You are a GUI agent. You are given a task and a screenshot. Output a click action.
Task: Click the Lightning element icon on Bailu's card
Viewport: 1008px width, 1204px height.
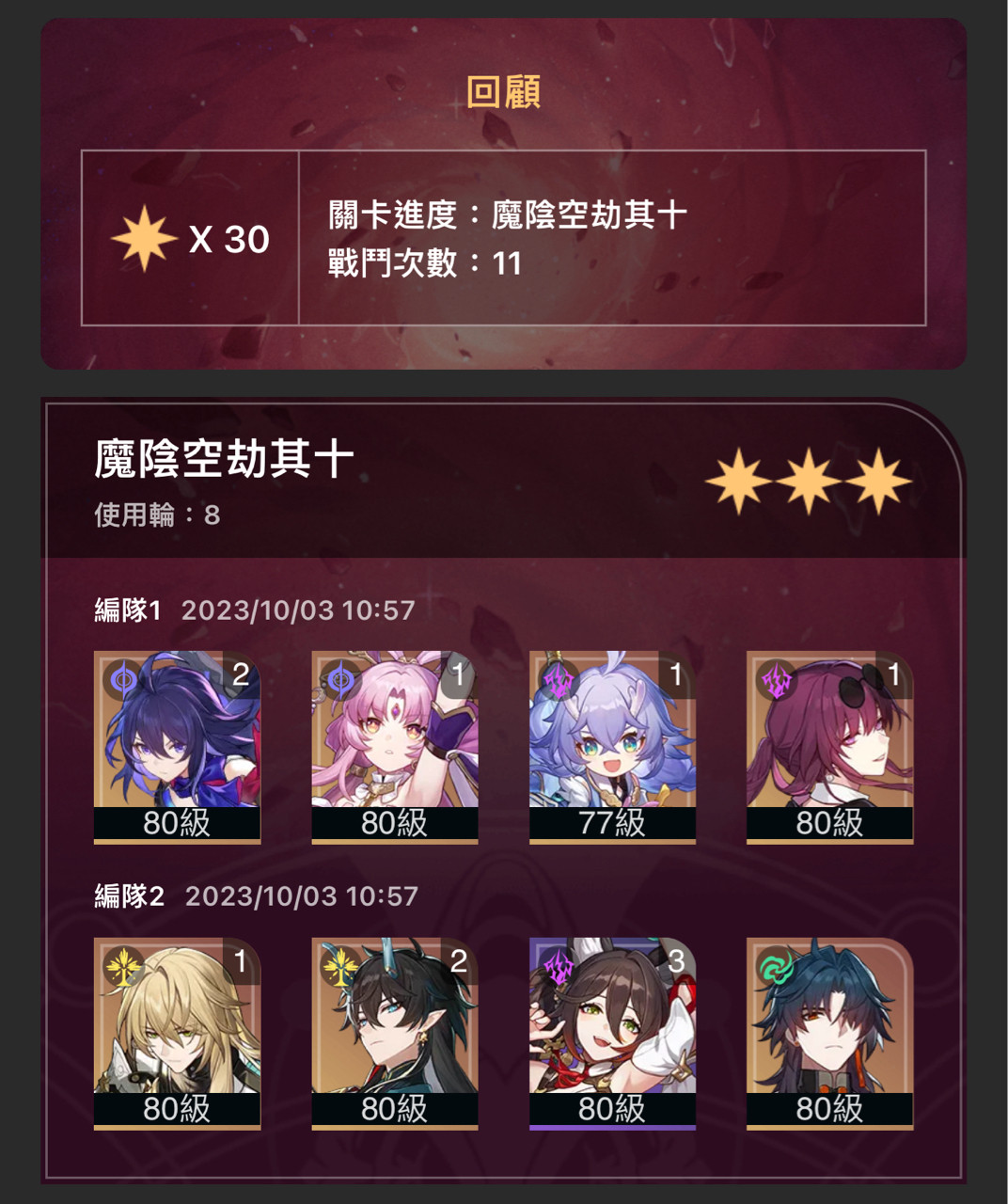pos(559,680)
